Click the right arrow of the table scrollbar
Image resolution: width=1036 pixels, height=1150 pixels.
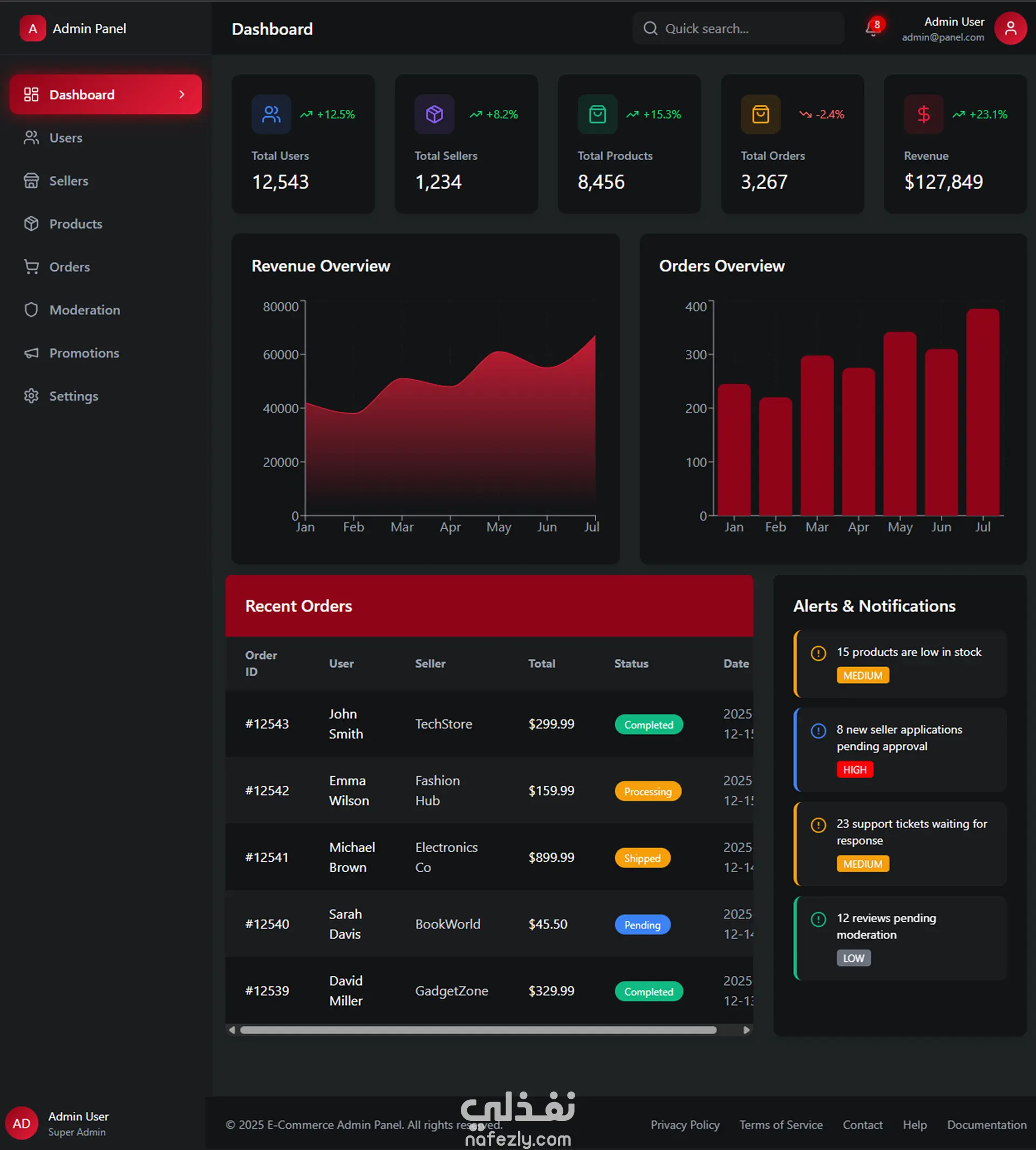tap(746, 1030)
